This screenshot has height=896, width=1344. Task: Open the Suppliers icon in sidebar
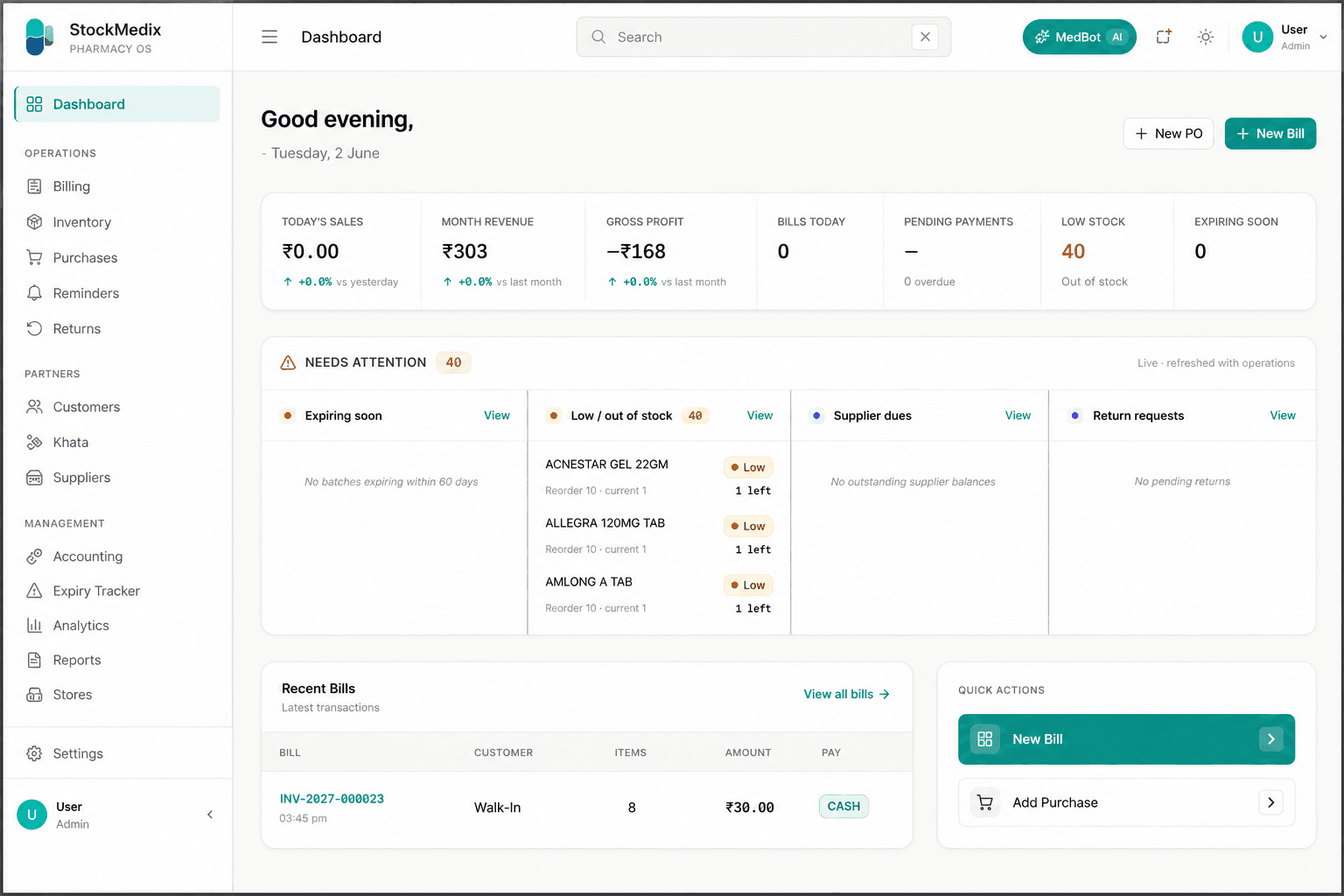pyautogui.click(x=34, y=478)
